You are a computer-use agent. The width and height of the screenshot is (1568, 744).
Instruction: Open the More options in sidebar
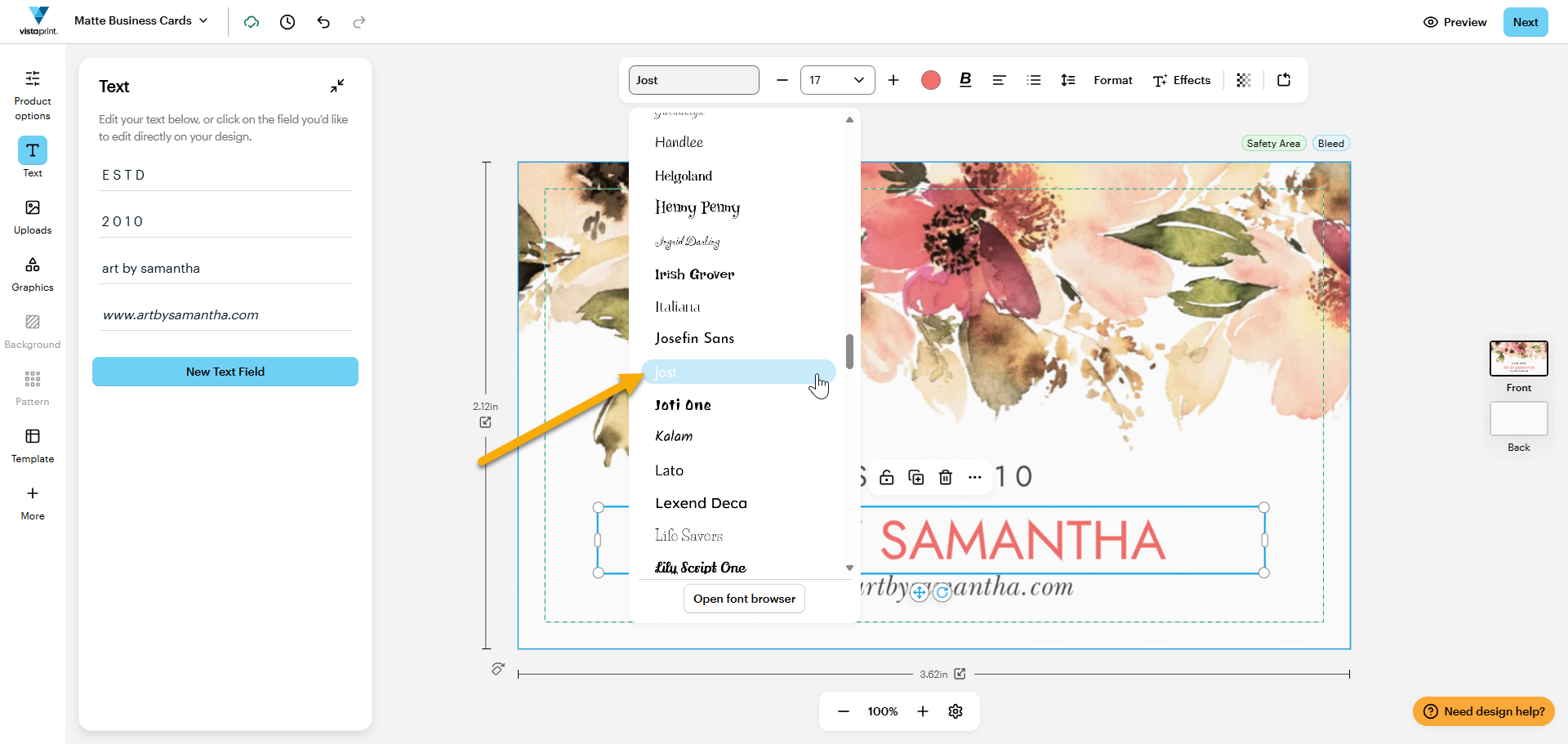point(33,503)
